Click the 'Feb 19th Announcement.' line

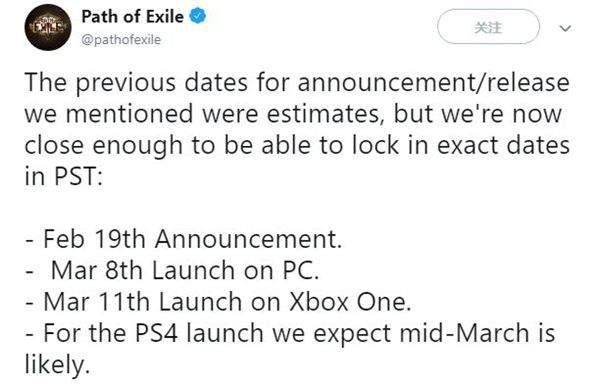(184, 239)
